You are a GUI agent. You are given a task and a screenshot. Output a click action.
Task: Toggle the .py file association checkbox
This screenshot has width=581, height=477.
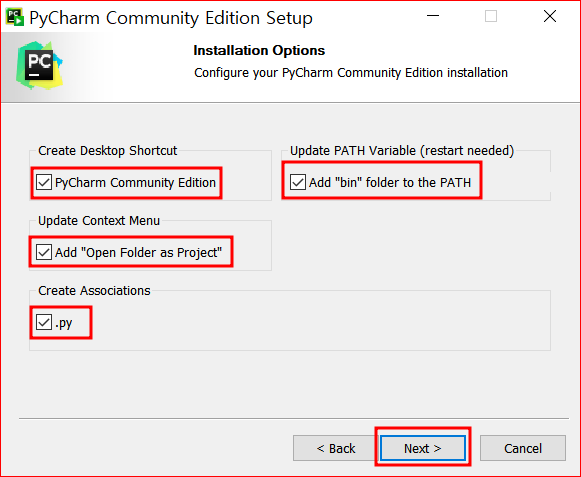(x=44, y=322)
